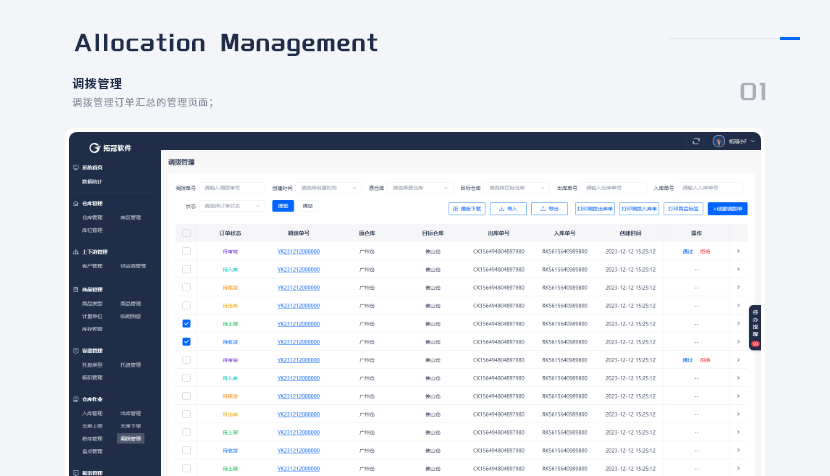830x476 pixels.
Task: Click the refresh icon in the top bar
Action: 696,141
